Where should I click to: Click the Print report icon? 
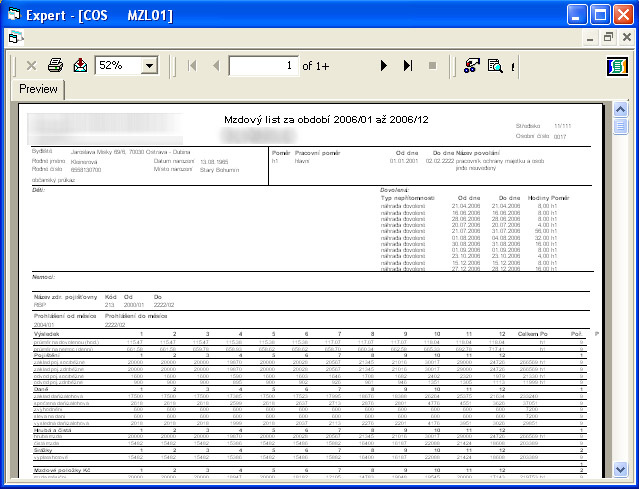point(56,66)
